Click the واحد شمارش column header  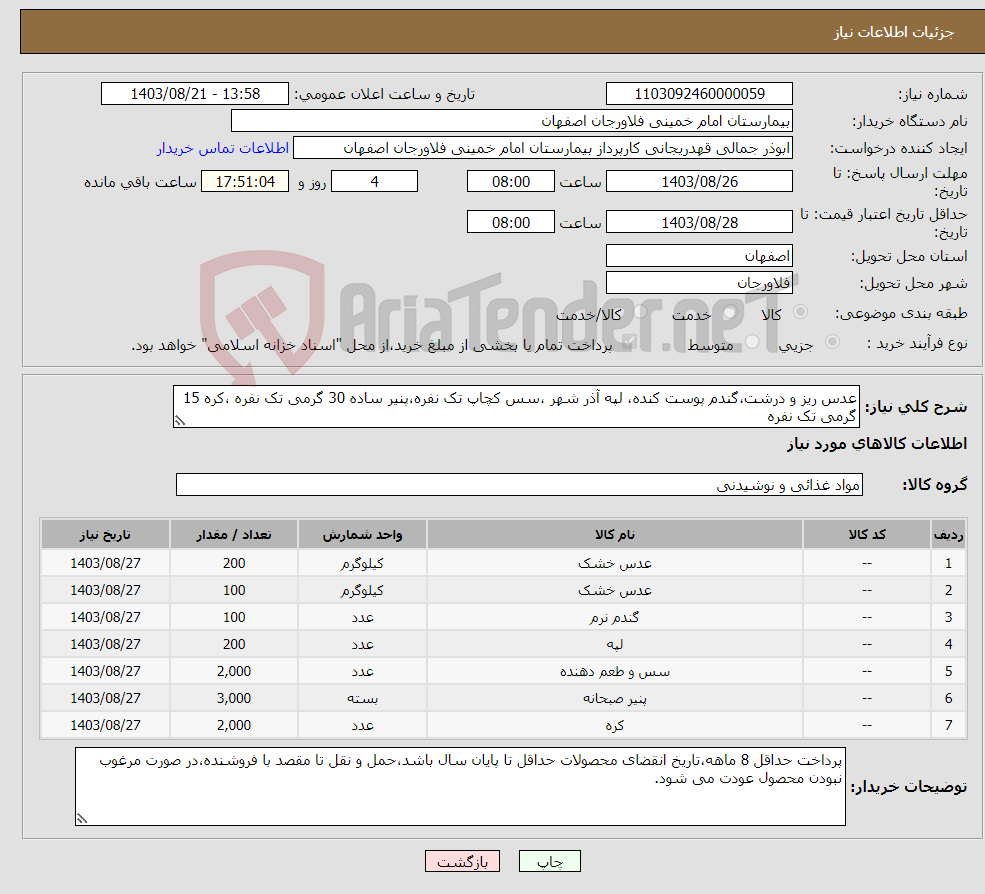tap(362, 535)
